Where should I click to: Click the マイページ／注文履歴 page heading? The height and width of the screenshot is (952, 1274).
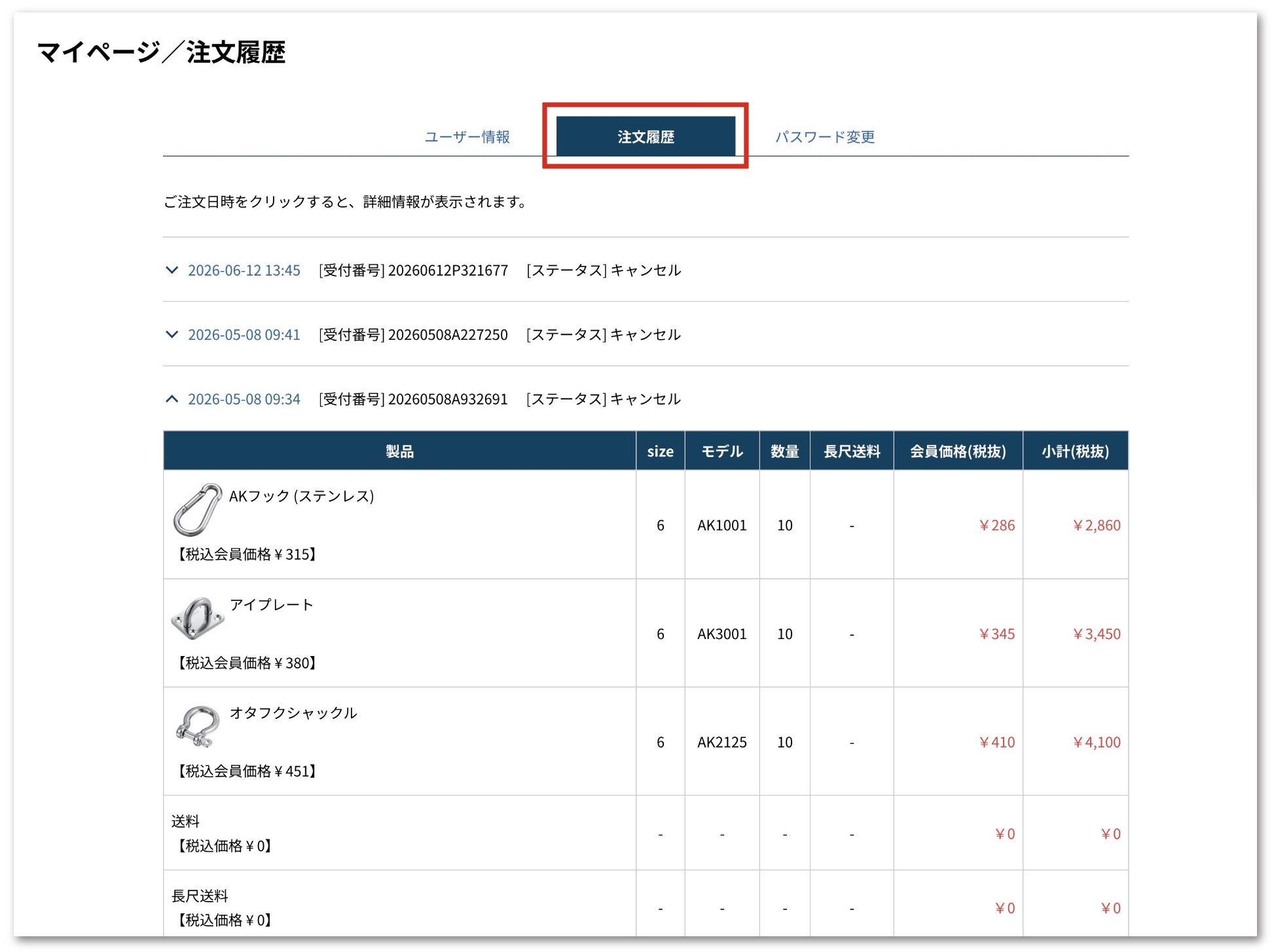coord(161,52)
